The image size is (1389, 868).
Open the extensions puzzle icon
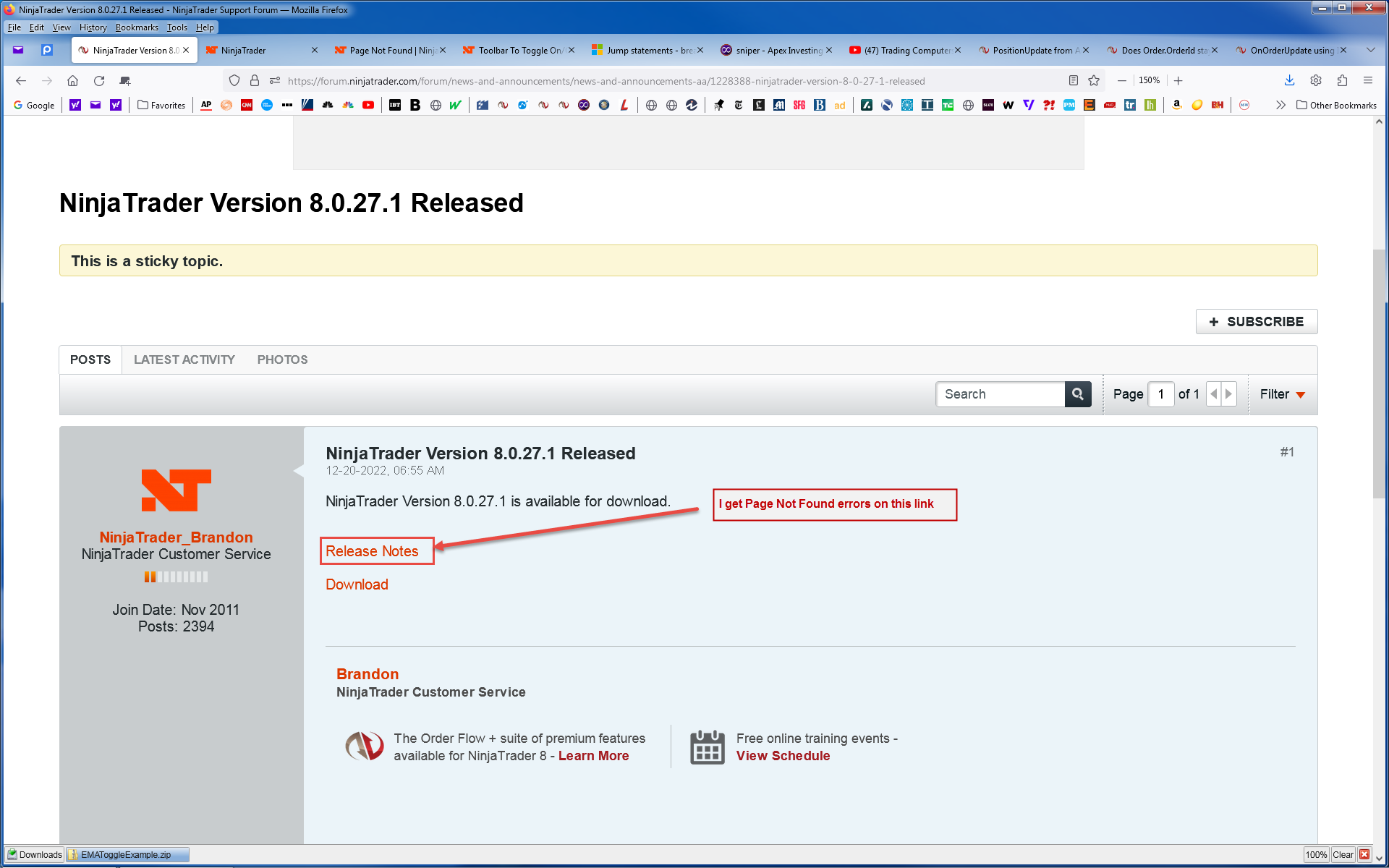tap(1342, 80)
